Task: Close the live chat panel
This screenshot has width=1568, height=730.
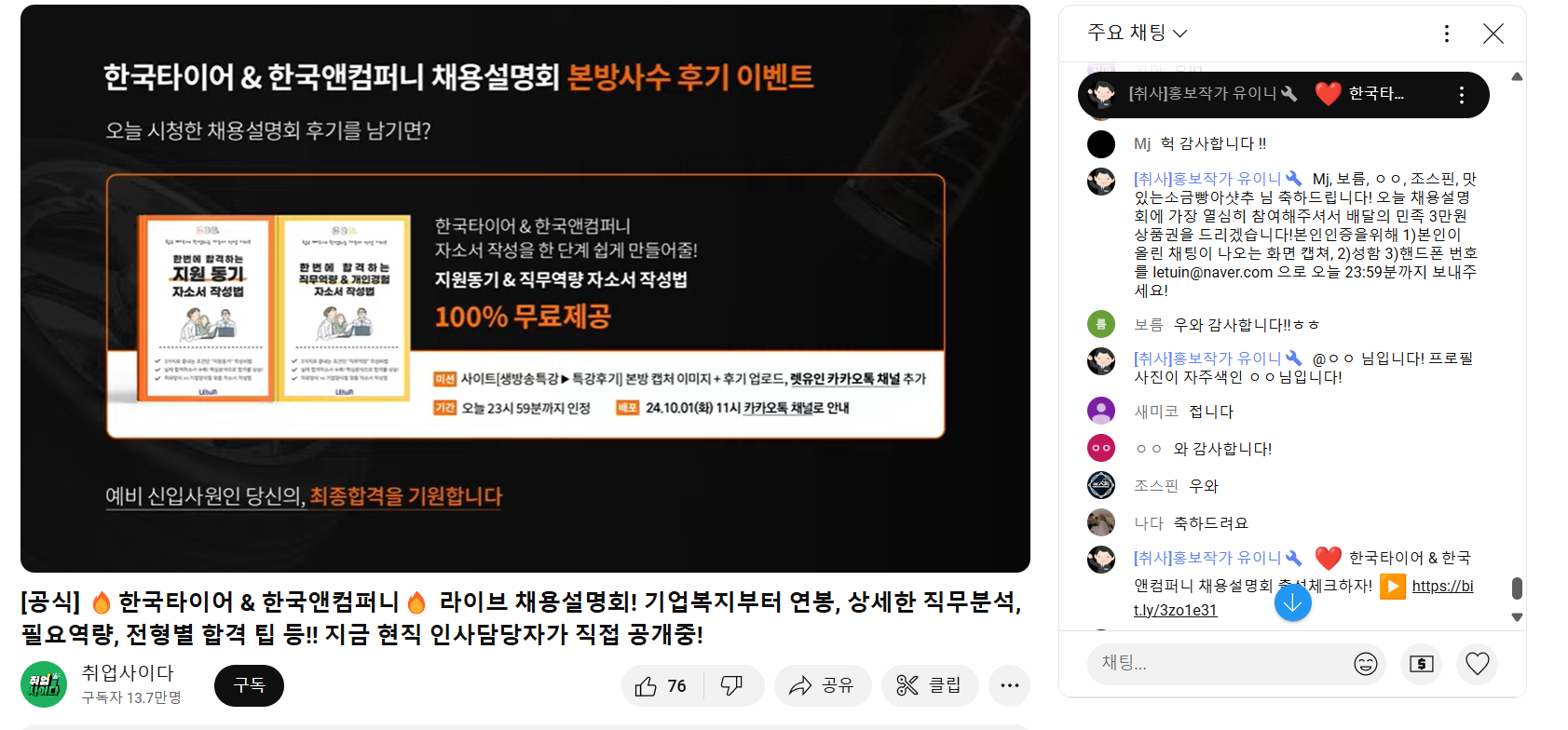Action: click(x=1493, y=34)
